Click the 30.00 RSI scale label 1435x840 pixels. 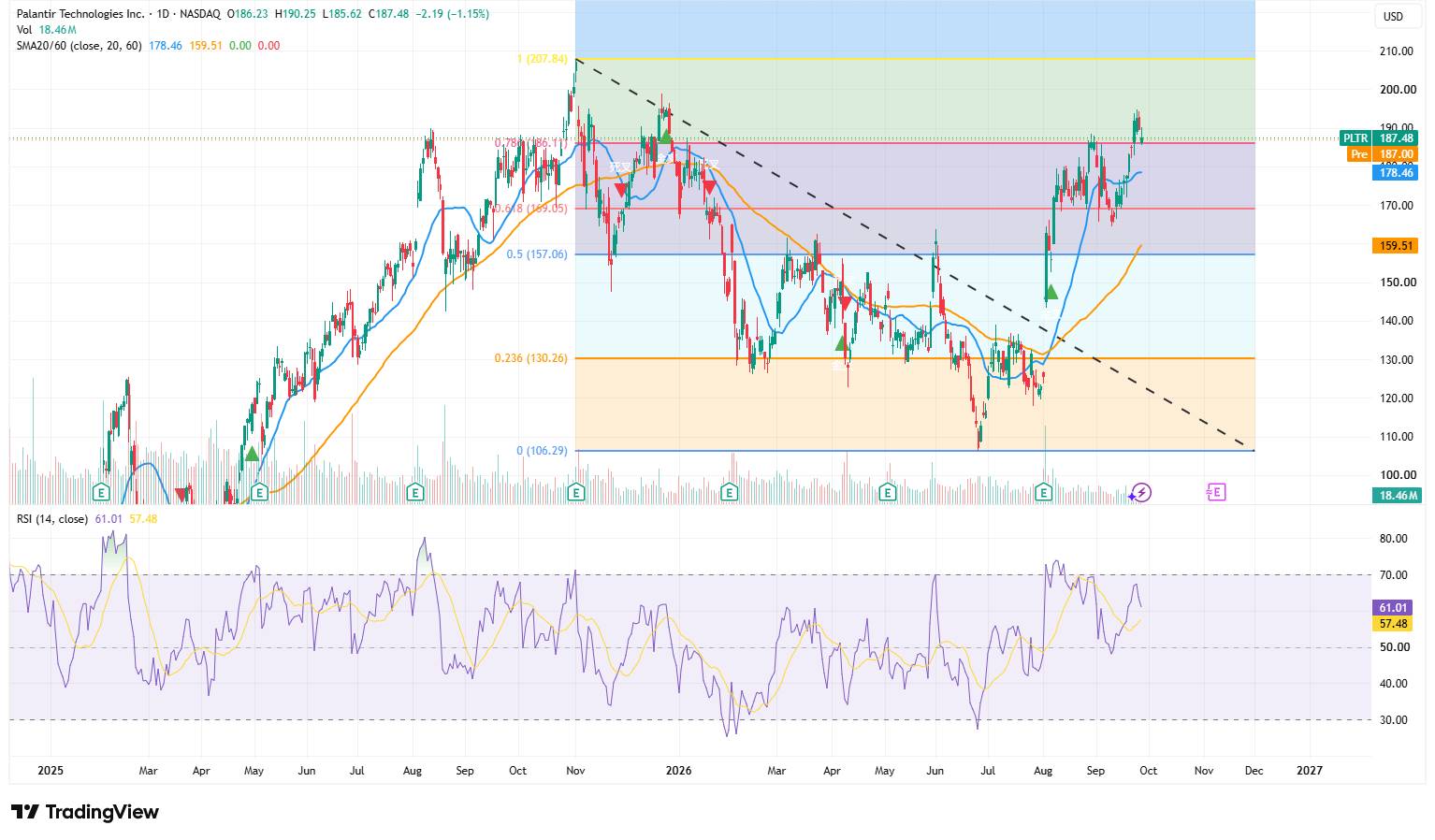coord(1393,719)
